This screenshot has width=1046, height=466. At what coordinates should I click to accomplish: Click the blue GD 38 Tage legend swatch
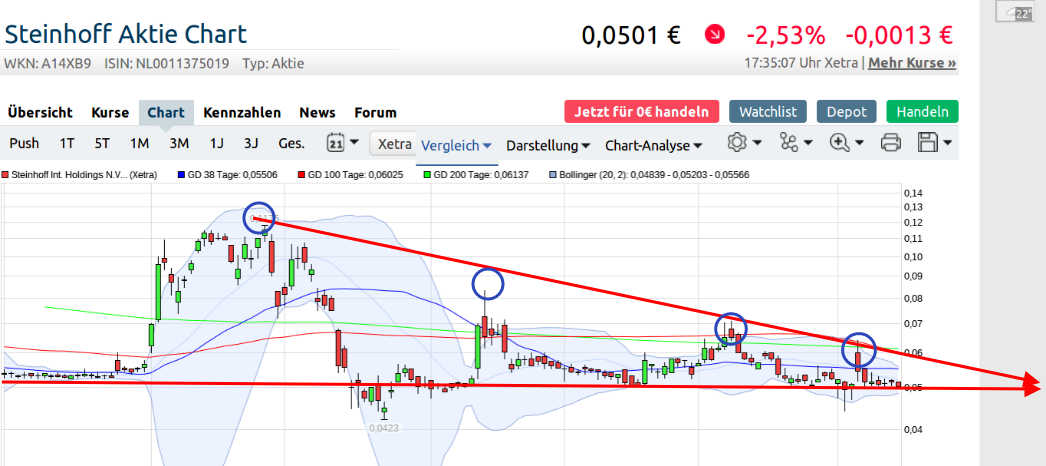181,175
